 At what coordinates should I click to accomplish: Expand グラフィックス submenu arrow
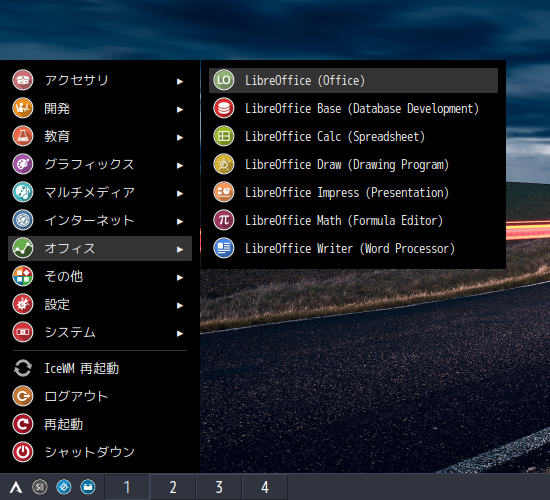point(180,165)
